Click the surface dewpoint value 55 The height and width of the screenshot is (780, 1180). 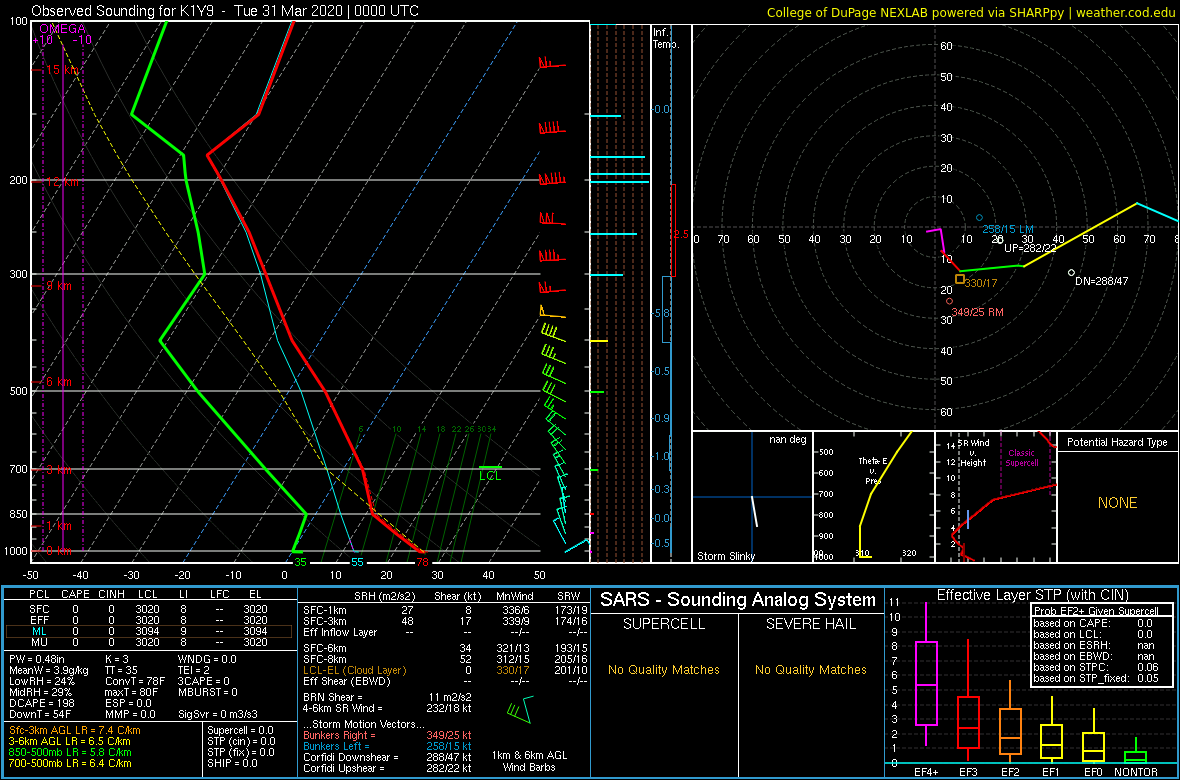357,562
